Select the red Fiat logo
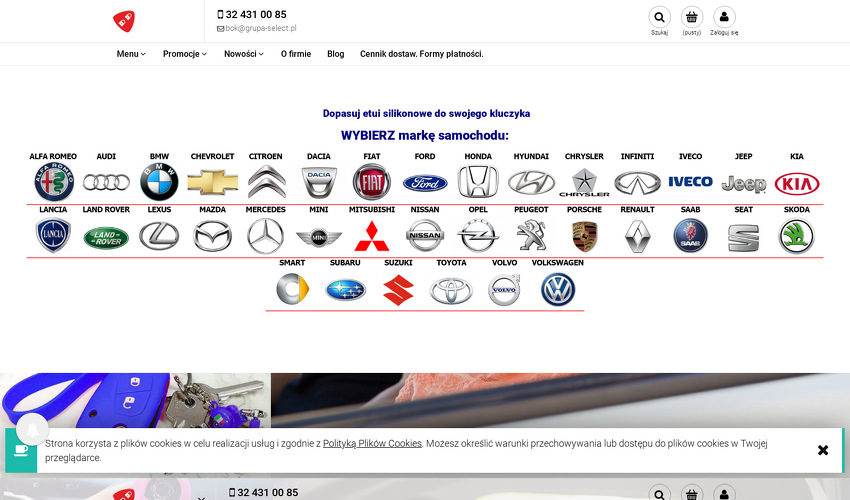Image resolution: width=850 pixels, height=500 pixels. click(372, 182)
